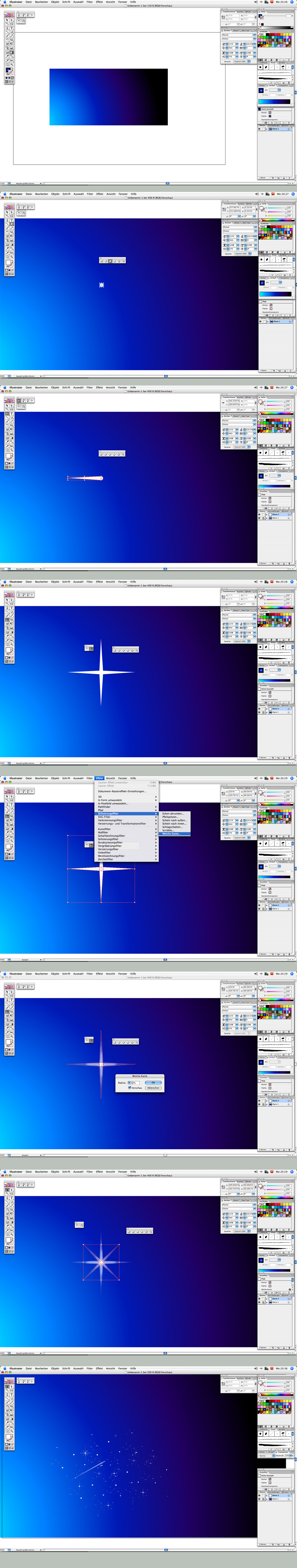
Task: Hide Ebene 2 layer in the Mo 20:36 screenshot
Action: coord(260,1496)
